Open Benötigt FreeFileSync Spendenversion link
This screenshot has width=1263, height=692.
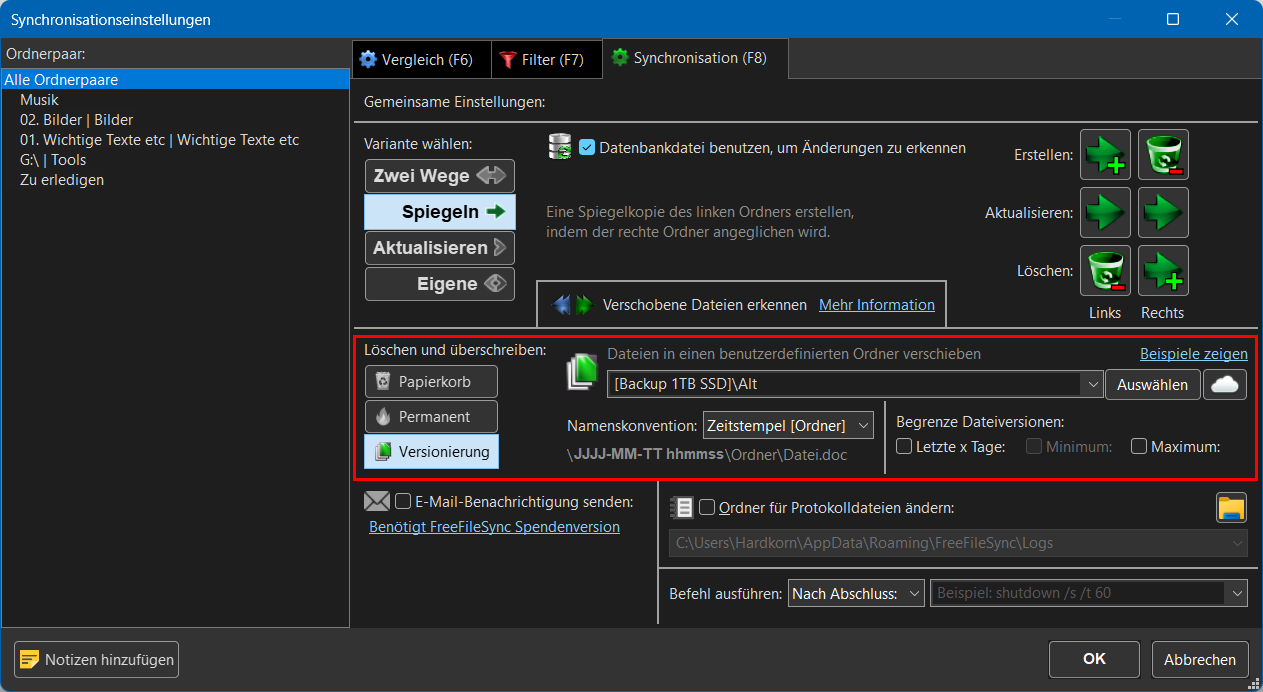click(494, 526)
